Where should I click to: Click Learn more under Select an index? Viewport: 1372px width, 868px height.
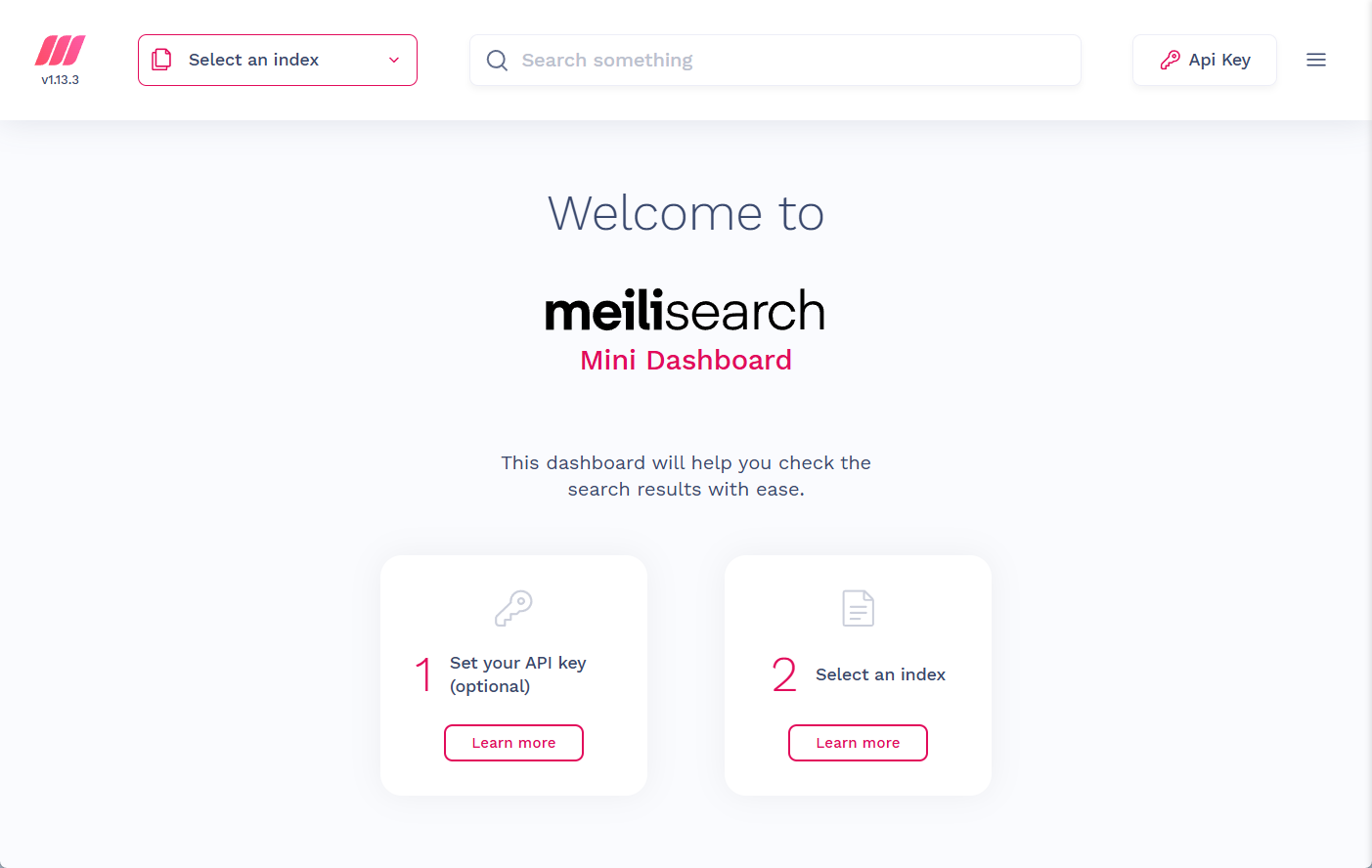click(858, 743)
